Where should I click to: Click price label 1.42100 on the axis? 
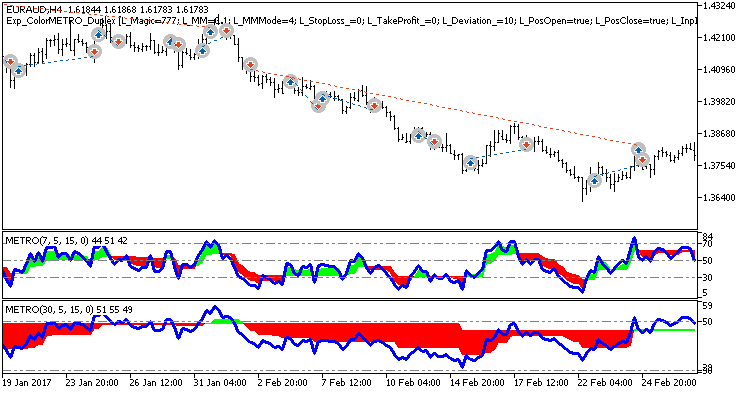[x=719, y=38]
